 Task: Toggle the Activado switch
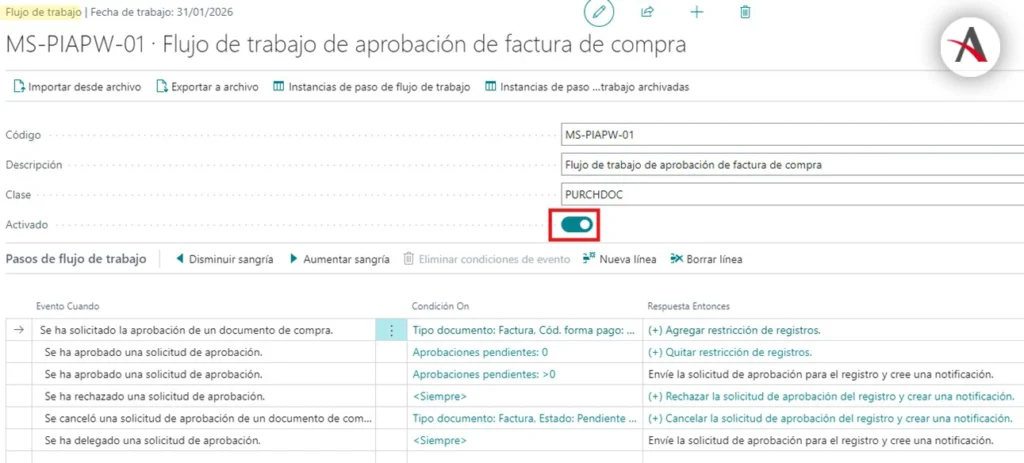pos(576,225)
